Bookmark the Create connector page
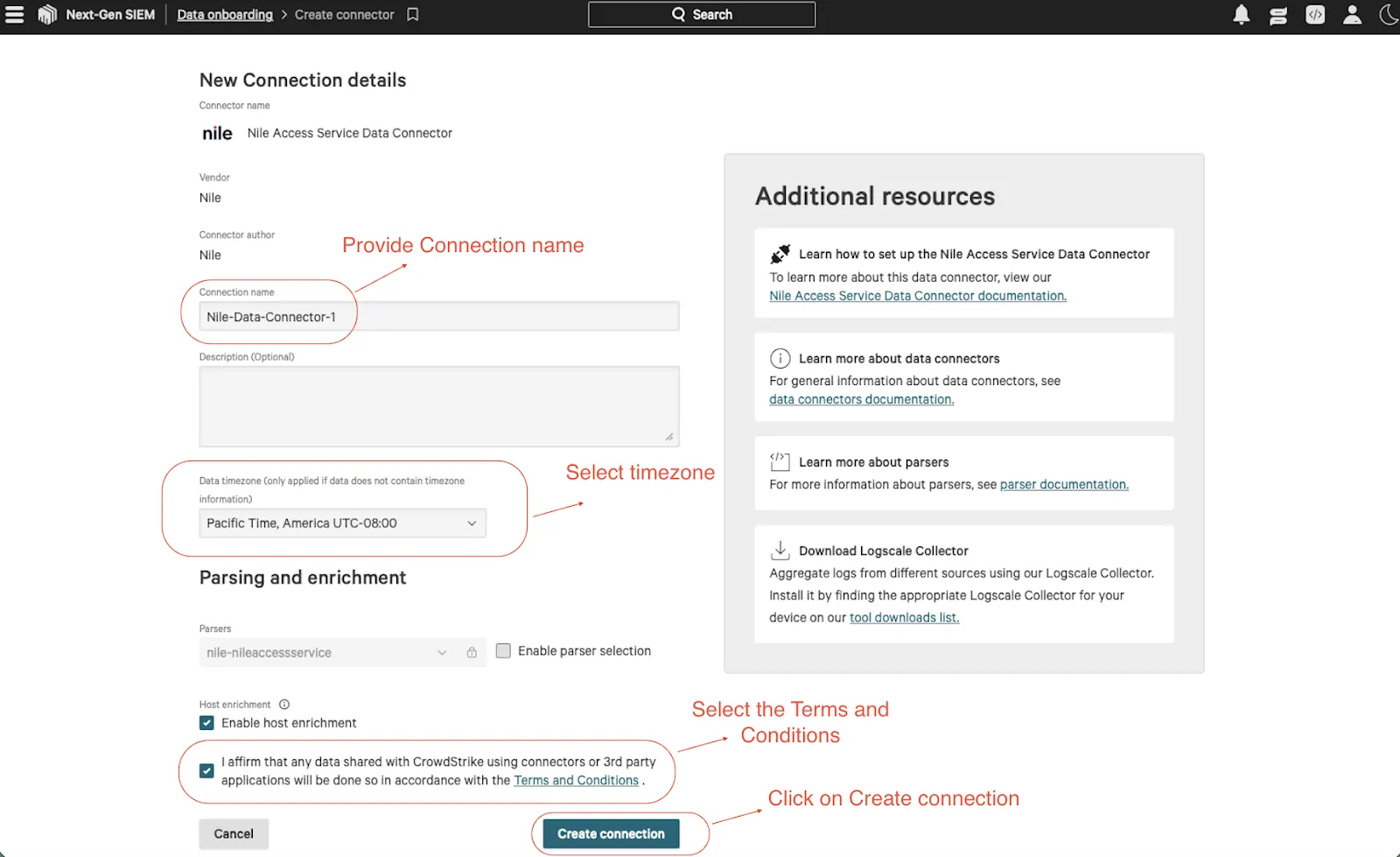 413,15
